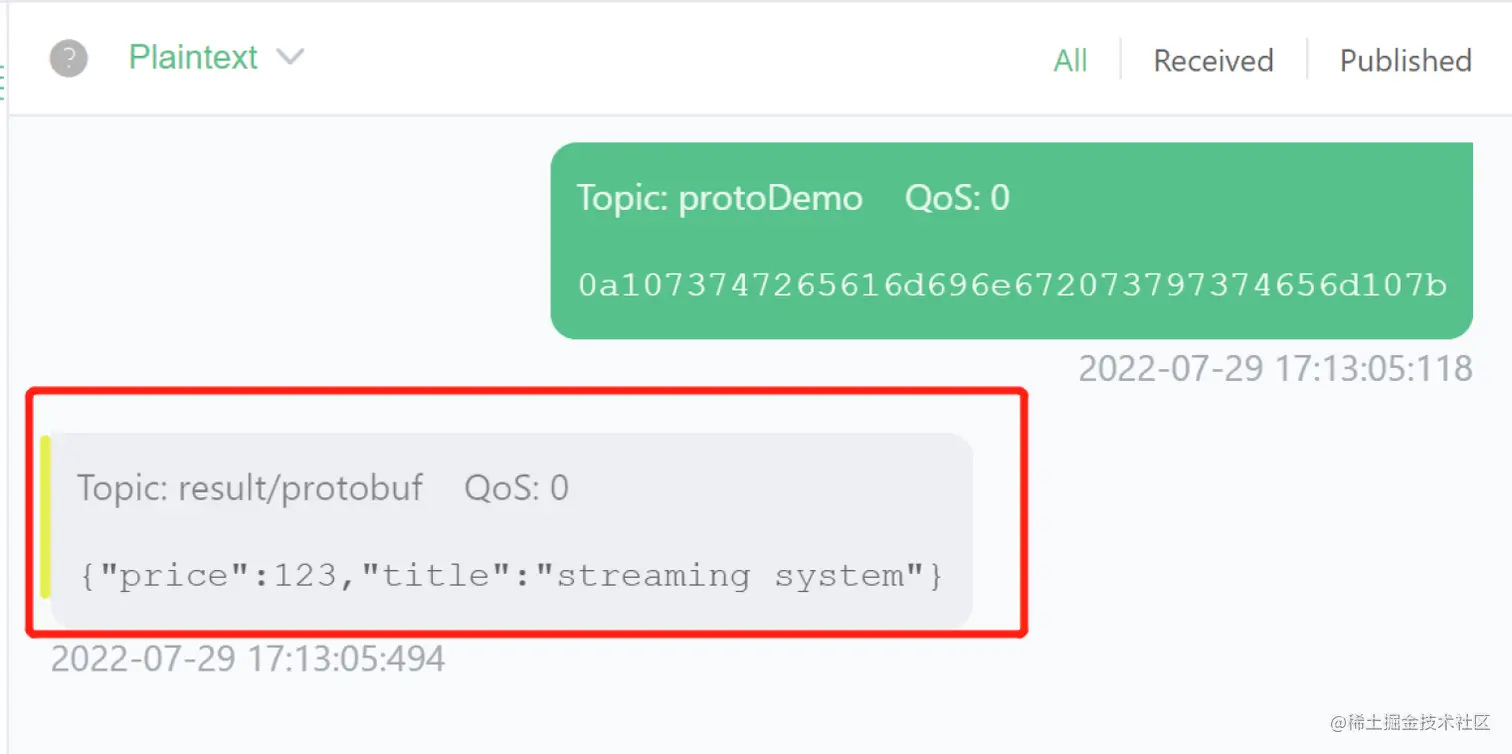Select the Topic: protoDemo label
The height and width of the screenshot is (754, 1512).
pyautogui.click(x=719, y=198)
